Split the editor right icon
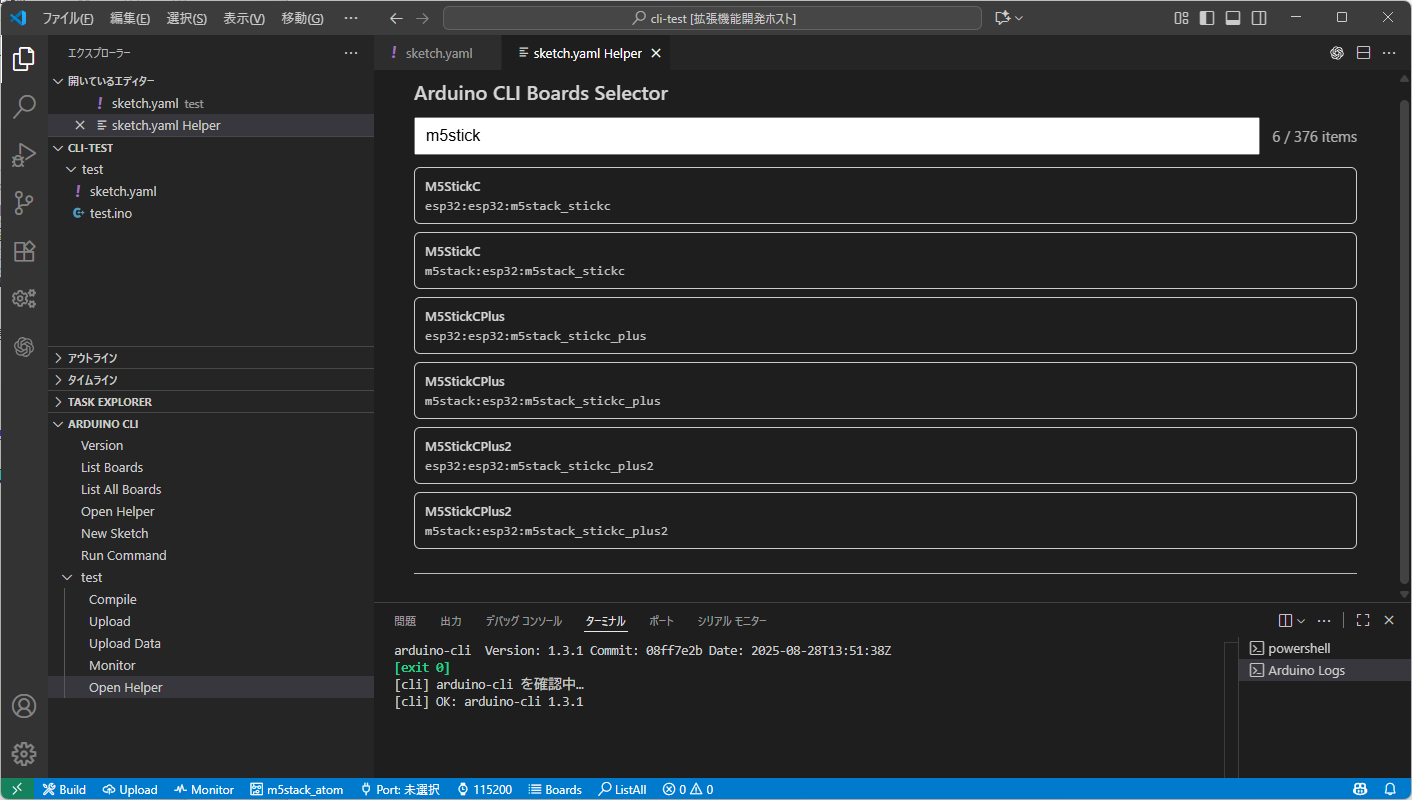 [1363, 53]
